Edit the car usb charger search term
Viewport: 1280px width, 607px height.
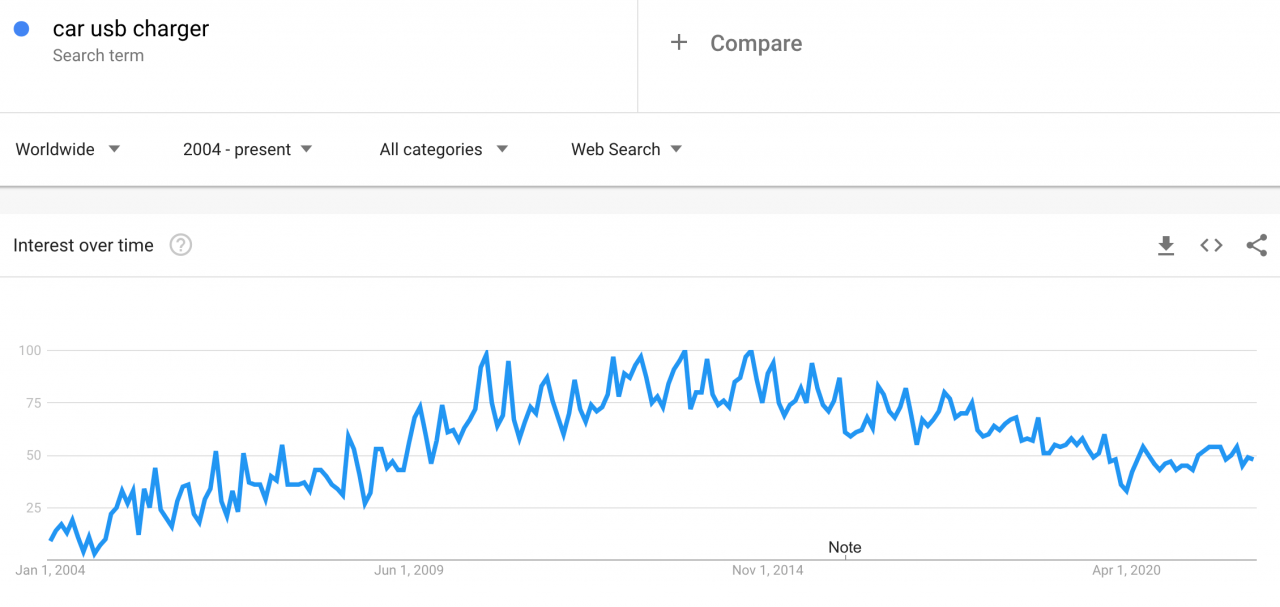click(131, 29)
